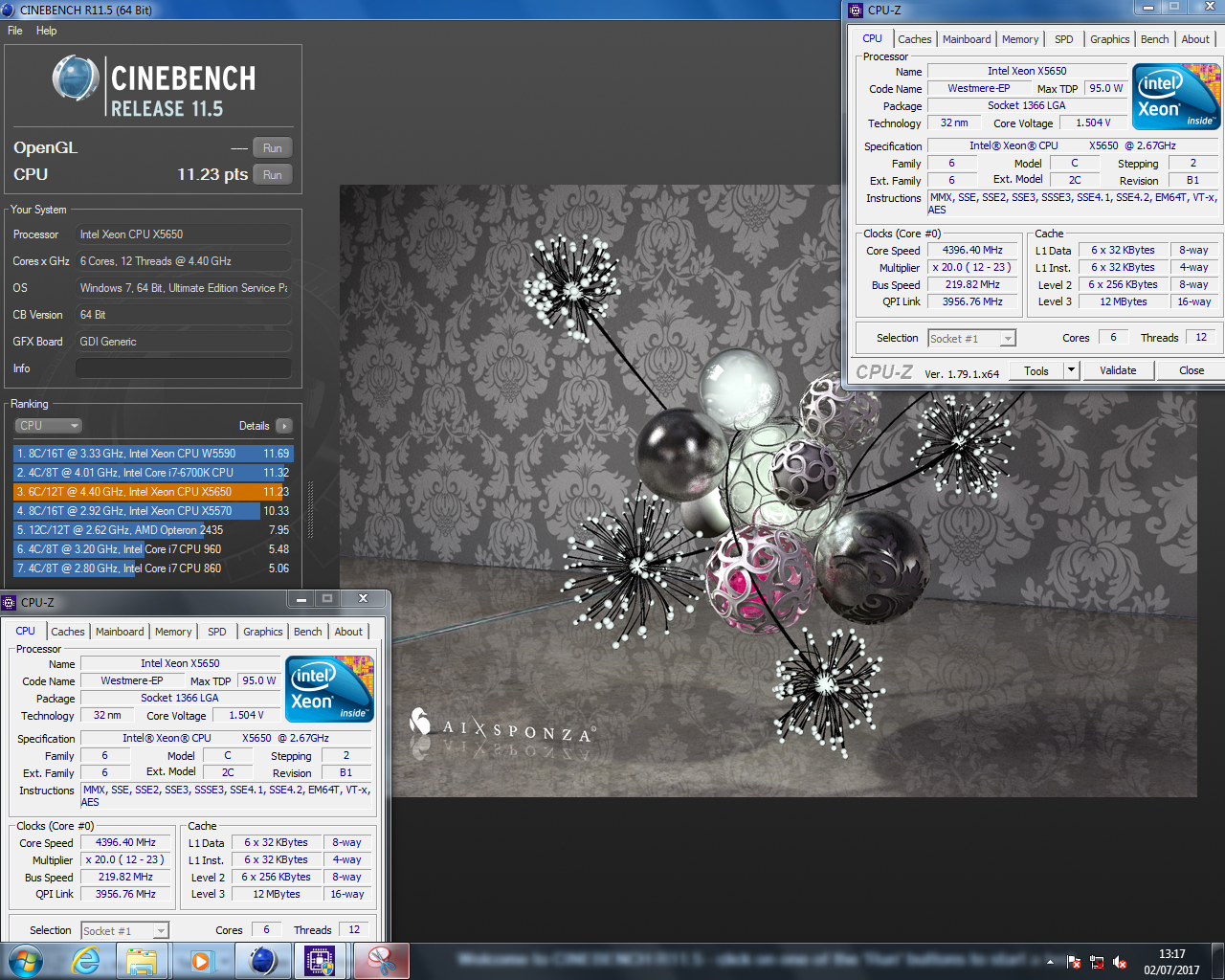
Task: Run the CPU benchmark
Action: point(273,175)
